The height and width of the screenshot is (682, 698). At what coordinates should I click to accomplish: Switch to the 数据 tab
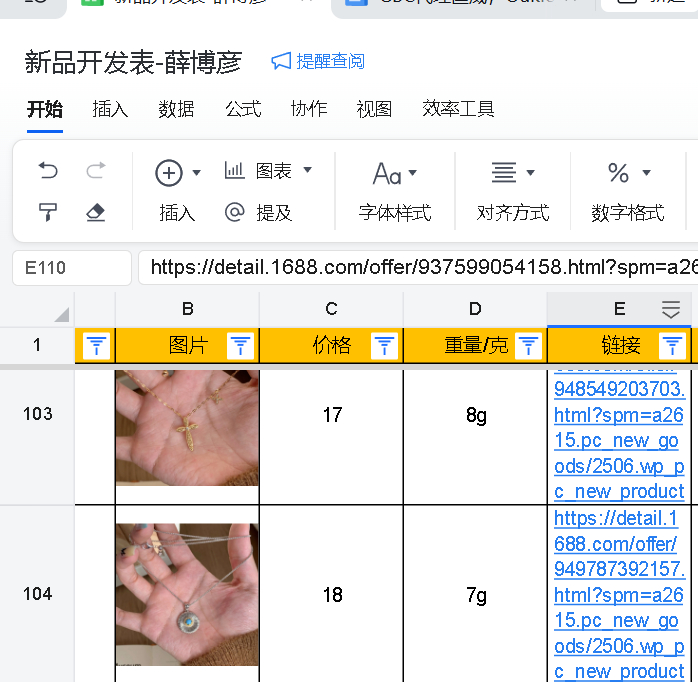(x=176, y=109)
